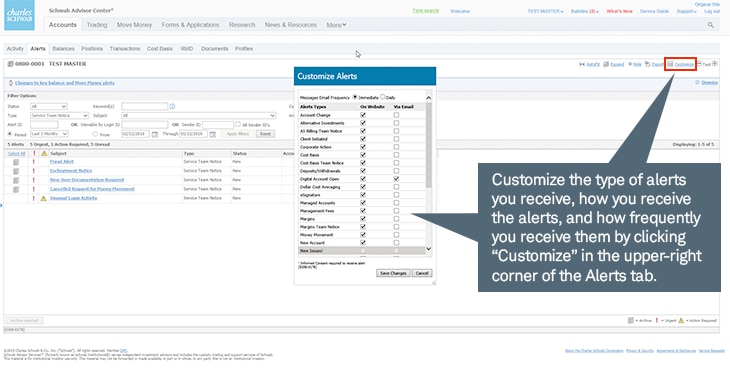Image resolution: width=730 pixels, height=374 pixels.
Task: Click the print icon beside Text
Action: (x=699, y=64)
